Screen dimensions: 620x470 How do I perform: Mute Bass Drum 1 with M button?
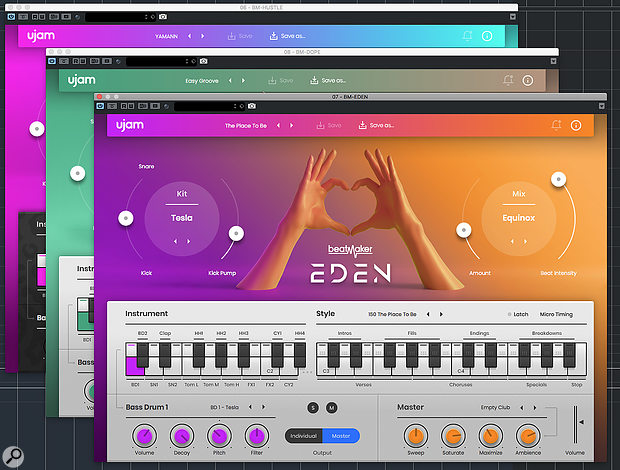click(x=331, y=408)
